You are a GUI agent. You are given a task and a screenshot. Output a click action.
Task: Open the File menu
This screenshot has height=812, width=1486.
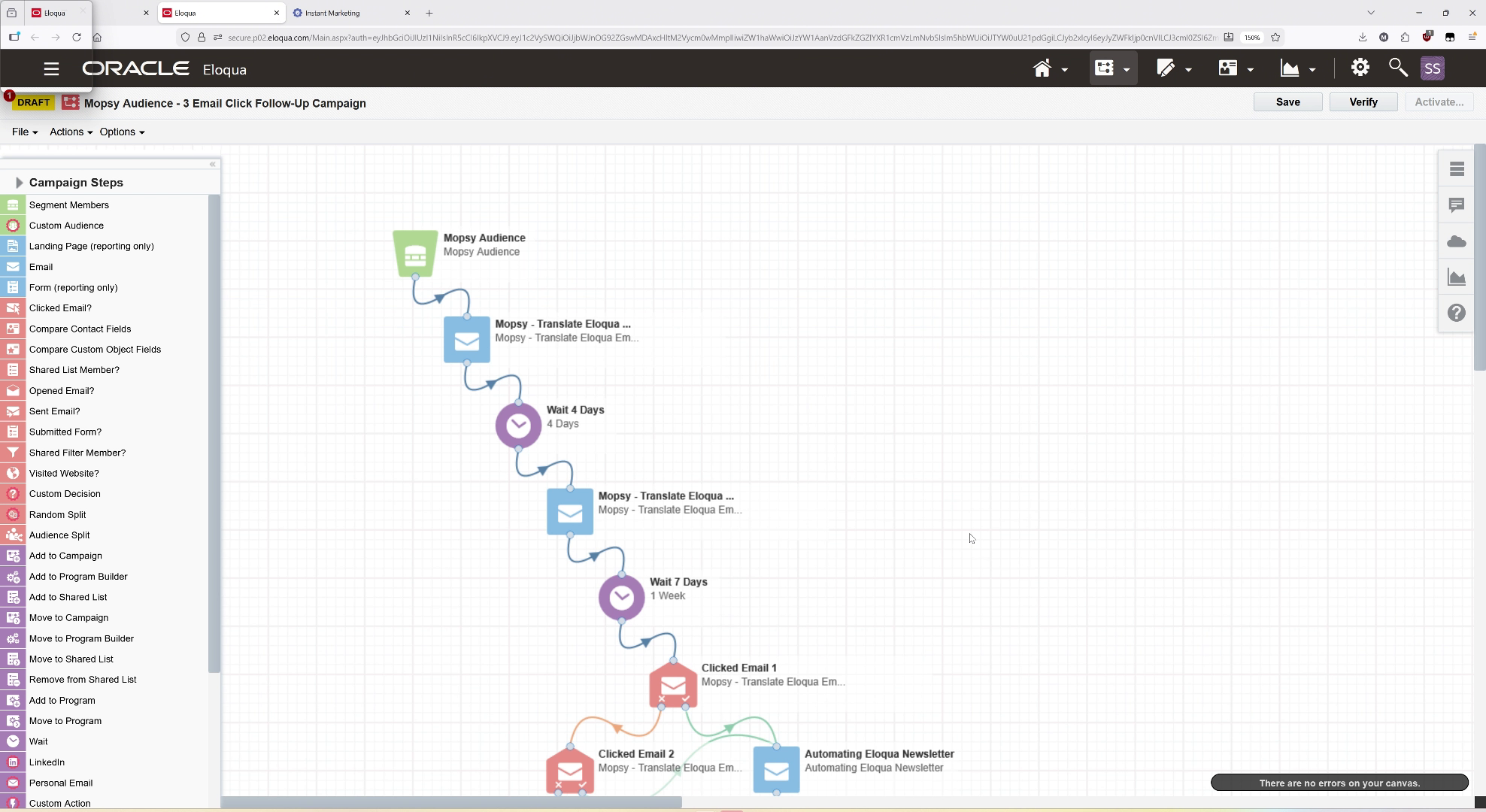pyautogui.click(x=25, y=132)
